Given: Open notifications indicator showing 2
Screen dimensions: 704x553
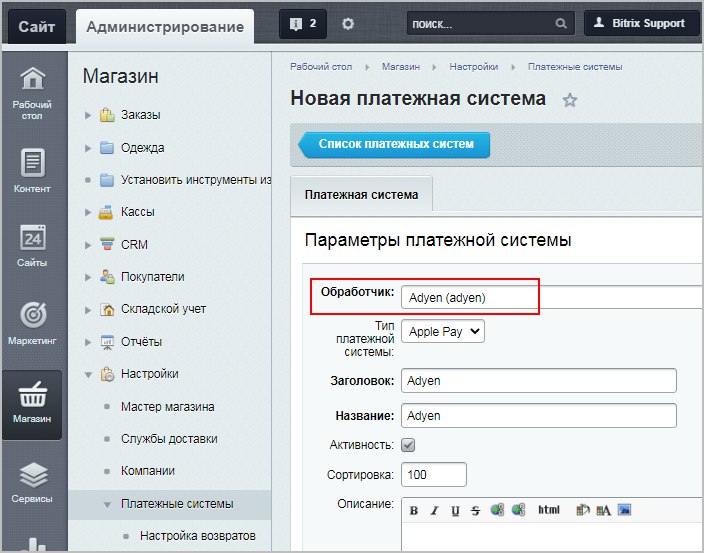Looking at the screenshot, I should [x=303, y=24].
